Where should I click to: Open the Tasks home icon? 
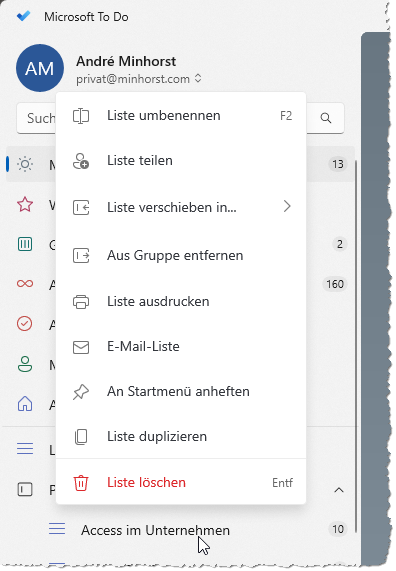pyautogui.click(x=25, y=404)
